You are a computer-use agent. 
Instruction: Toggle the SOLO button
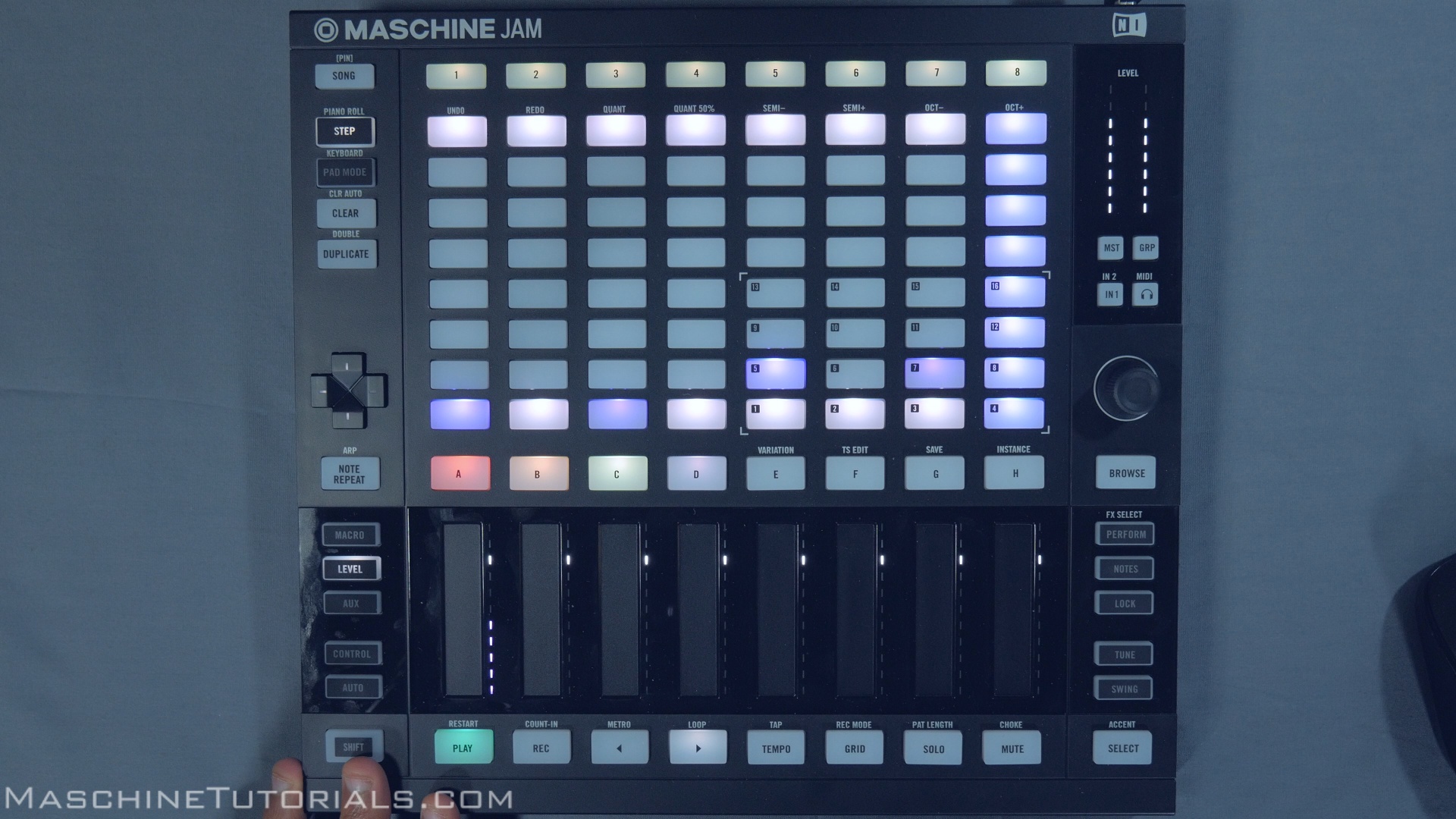tap(934, 748)
